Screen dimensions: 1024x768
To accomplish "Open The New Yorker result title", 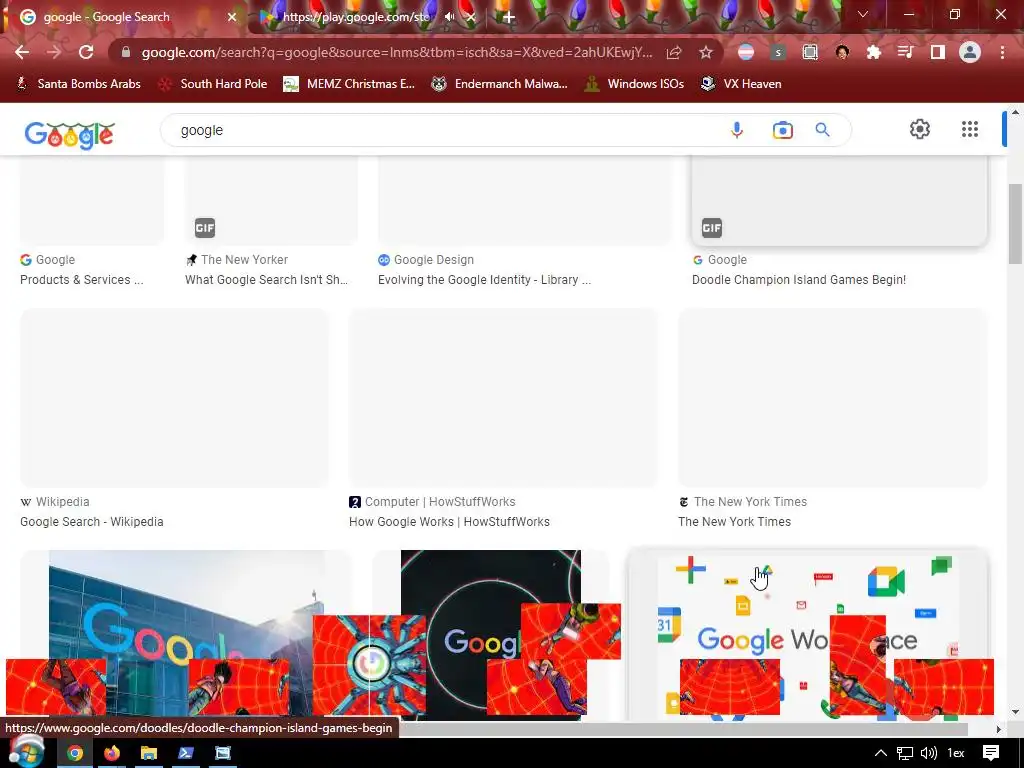I will [x=266, y=280].
